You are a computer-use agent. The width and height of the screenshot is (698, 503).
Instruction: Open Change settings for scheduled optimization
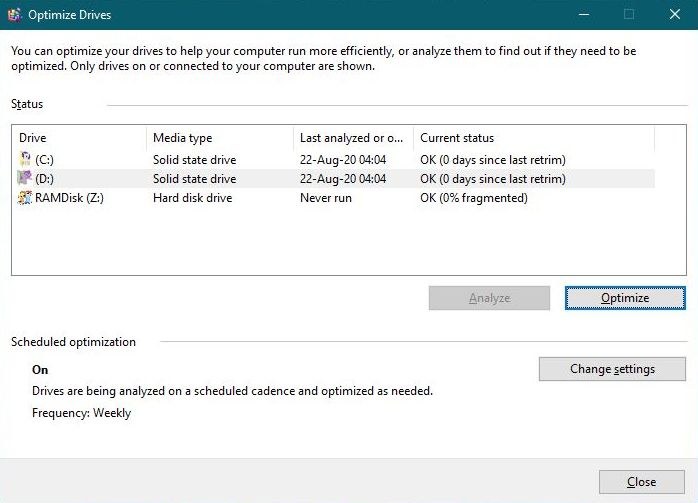pos(612,369)
